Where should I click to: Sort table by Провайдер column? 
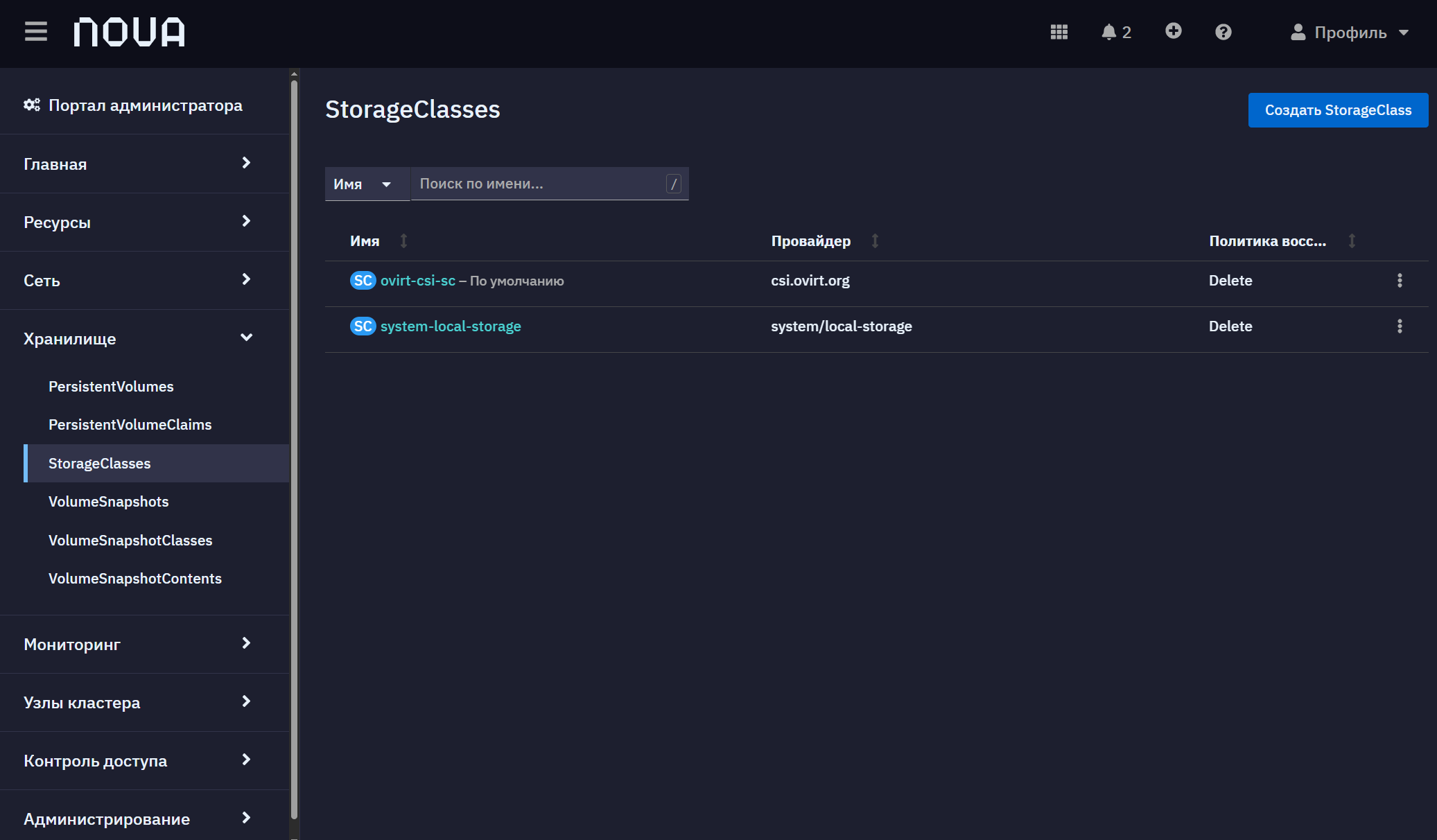[810, 240]
